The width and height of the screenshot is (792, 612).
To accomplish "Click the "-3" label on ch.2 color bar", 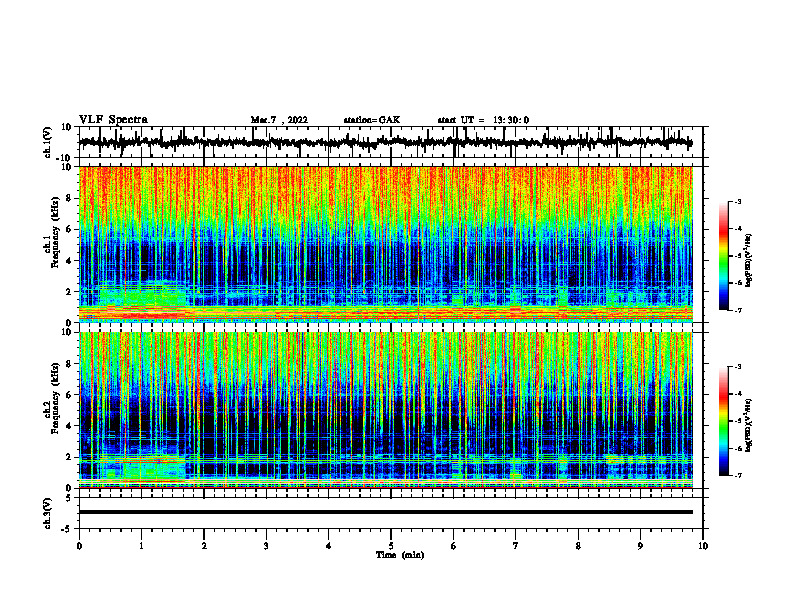I will point(737,367).
